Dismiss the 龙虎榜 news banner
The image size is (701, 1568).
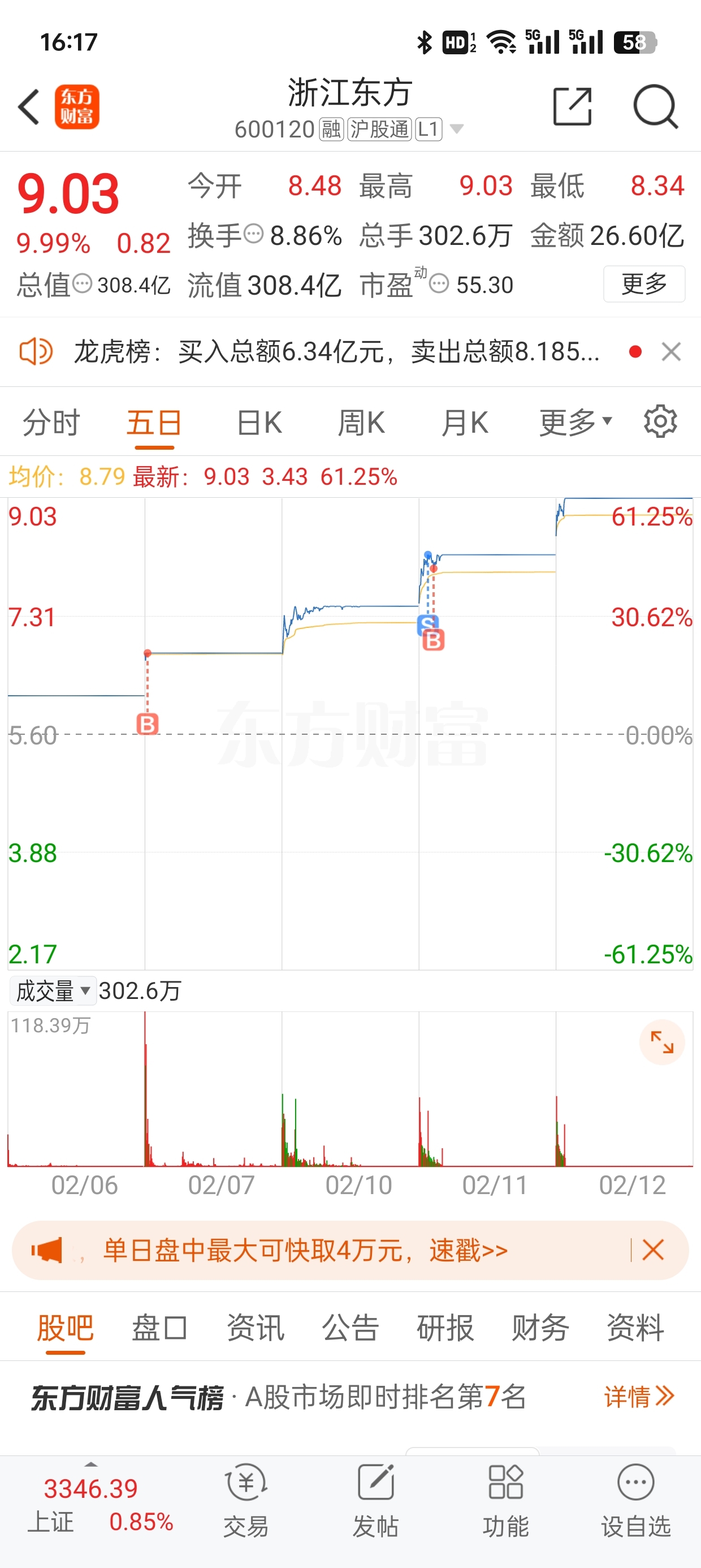coord(671,352)
